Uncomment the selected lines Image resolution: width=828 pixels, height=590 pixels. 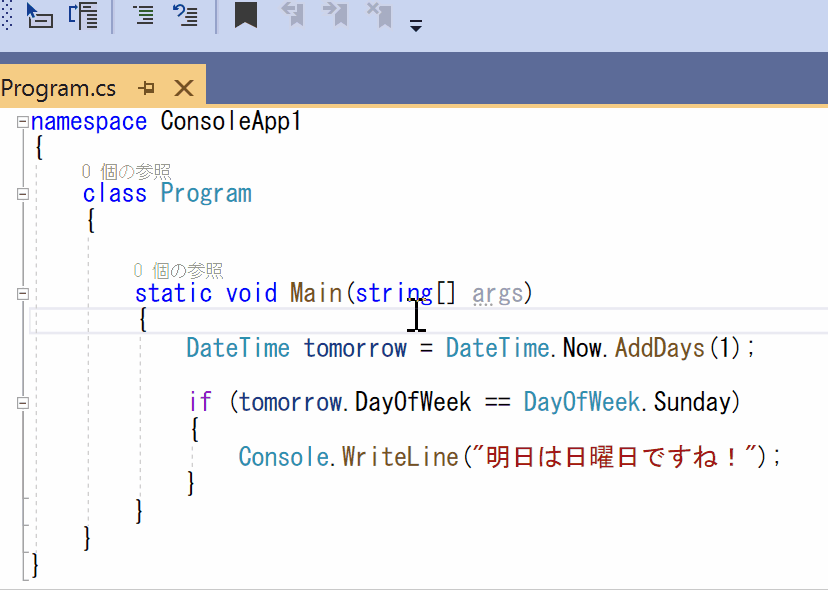tap(185, 15)
